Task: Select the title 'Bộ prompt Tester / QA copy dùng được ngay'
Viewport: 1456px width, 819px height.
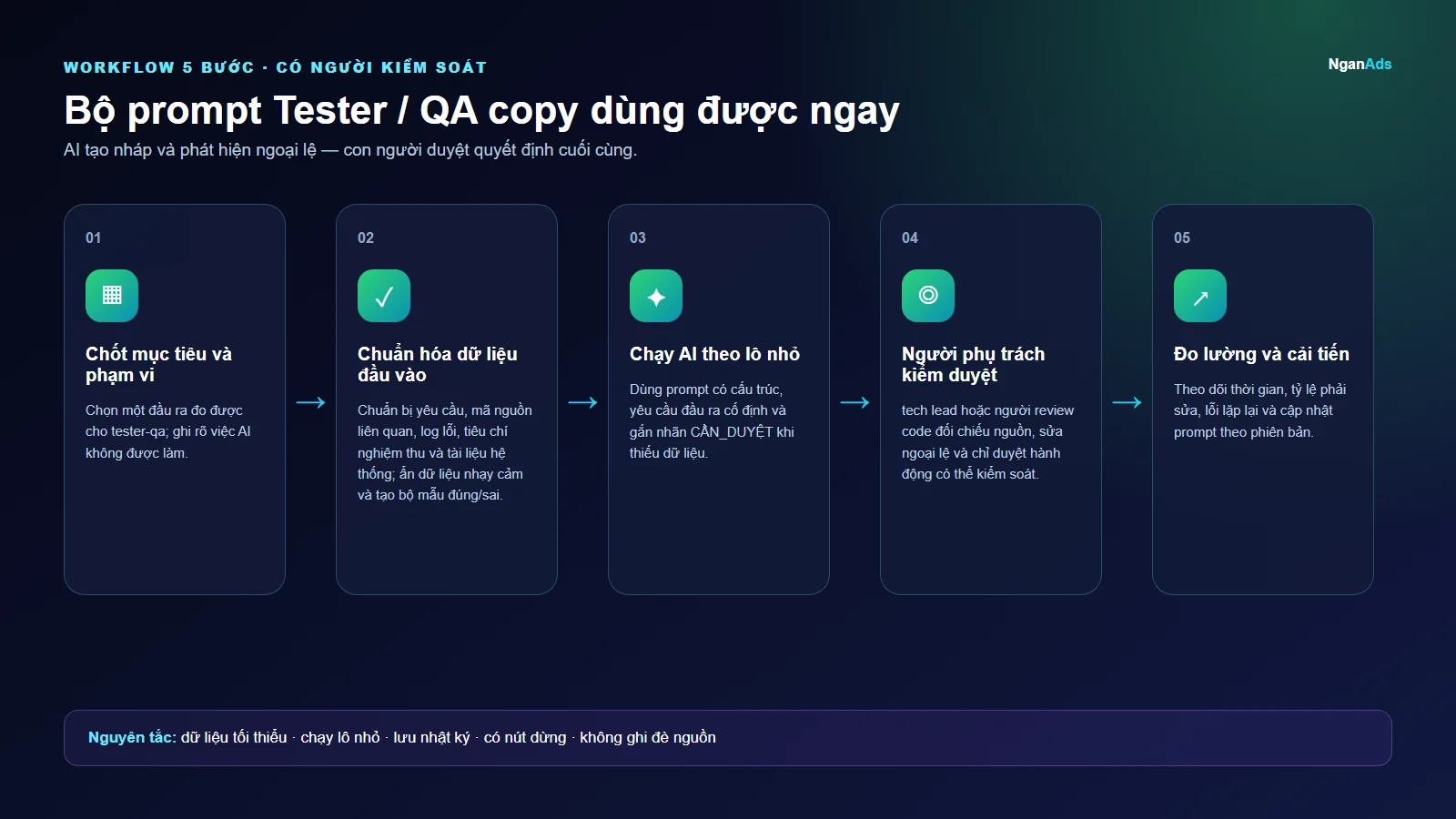Action: tap(481, 111)
